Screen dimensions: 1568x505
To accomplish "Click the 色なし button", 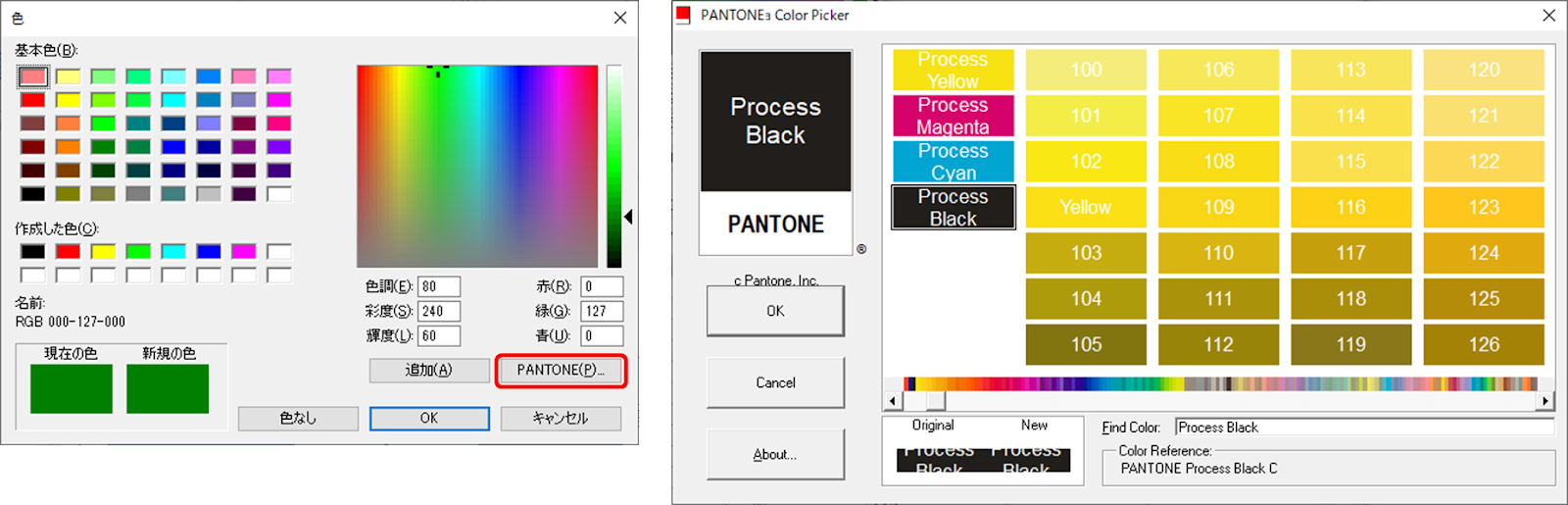I will pos(298,419).
